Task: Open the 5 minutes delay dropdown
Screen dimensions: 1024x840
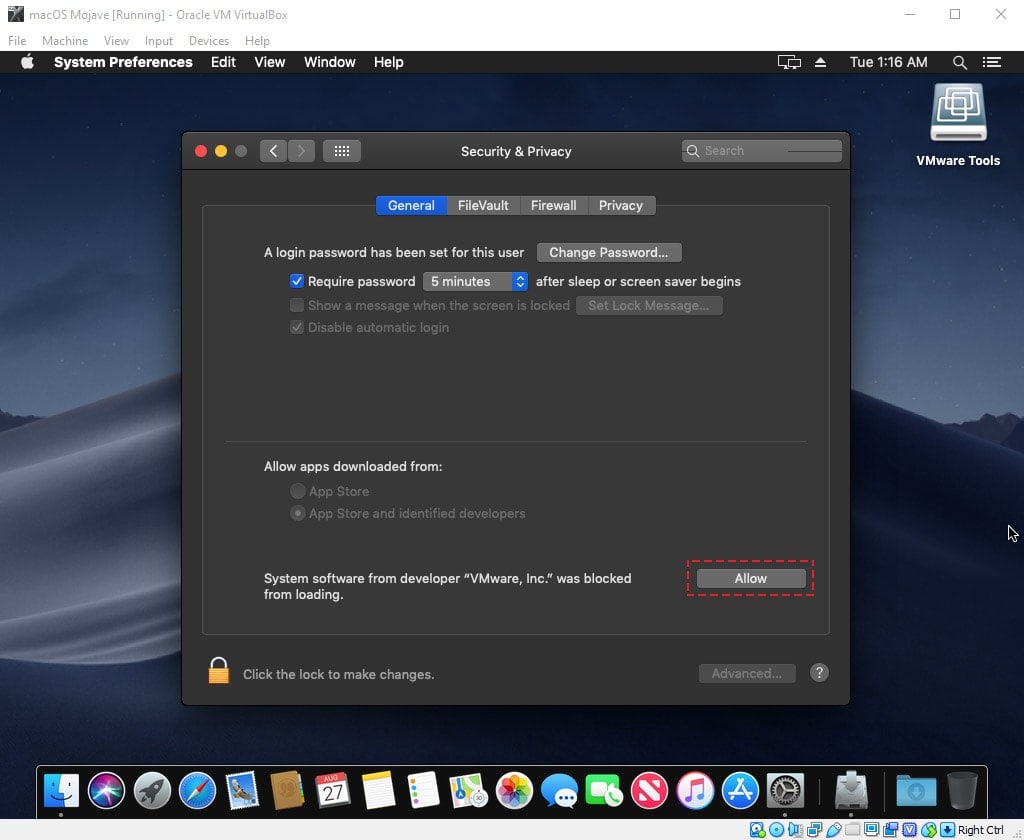Action: [x=475, y=281]
